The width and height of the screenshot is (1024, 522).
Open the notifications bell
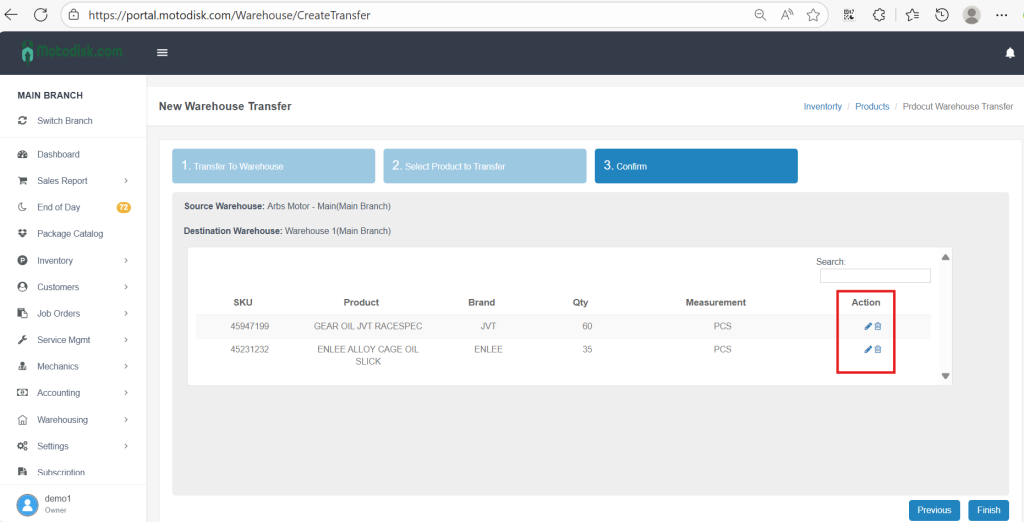click(1009, 53)
